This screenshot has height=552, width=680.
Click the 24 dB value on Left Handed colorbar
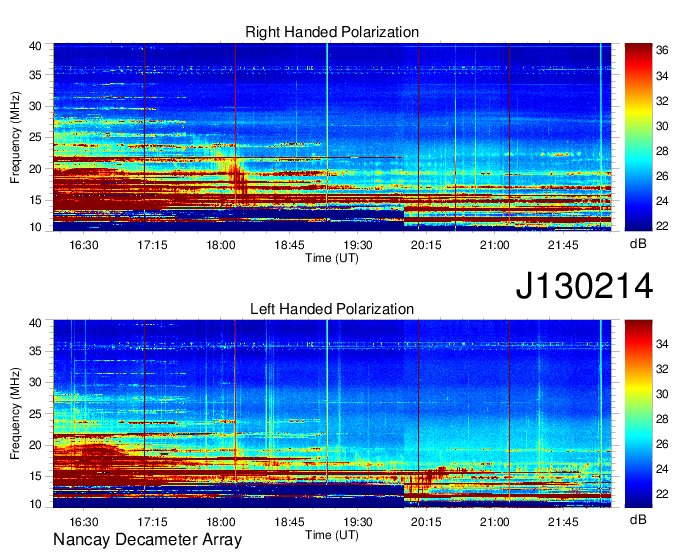click(x=662, y=469)
